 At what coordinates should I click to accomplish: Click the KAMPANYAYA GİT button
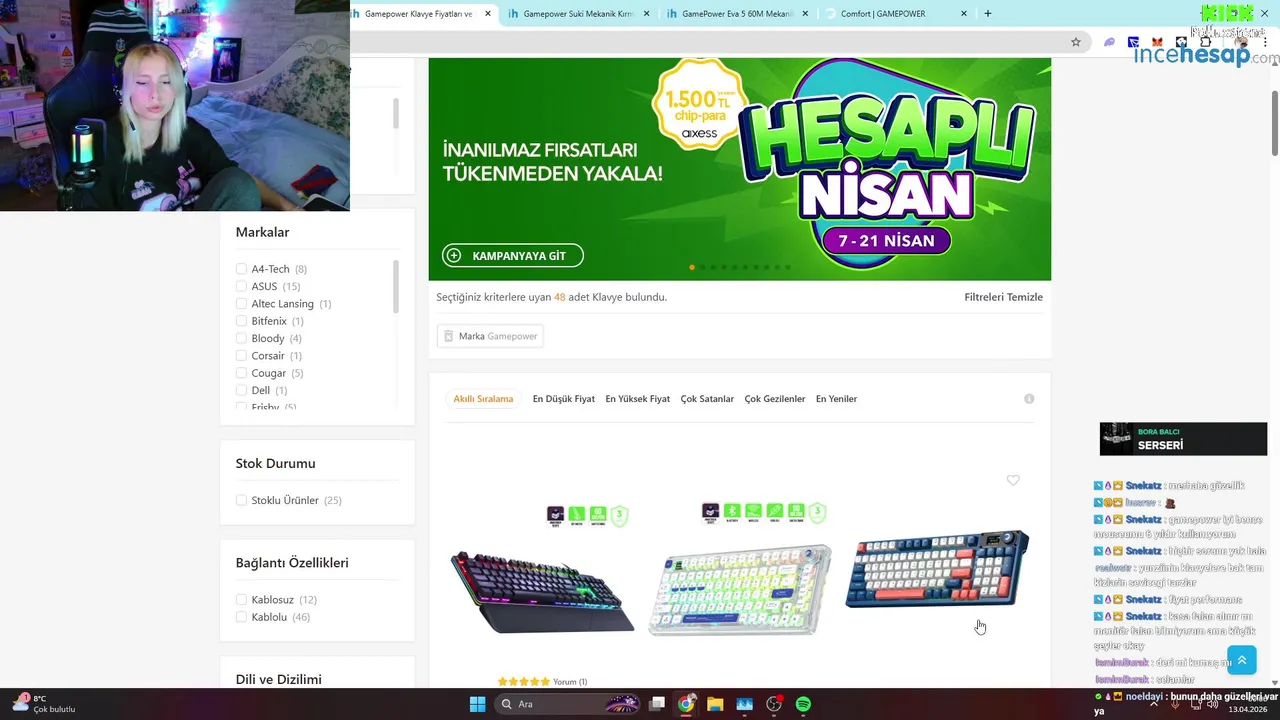click(x=513, y=256)
